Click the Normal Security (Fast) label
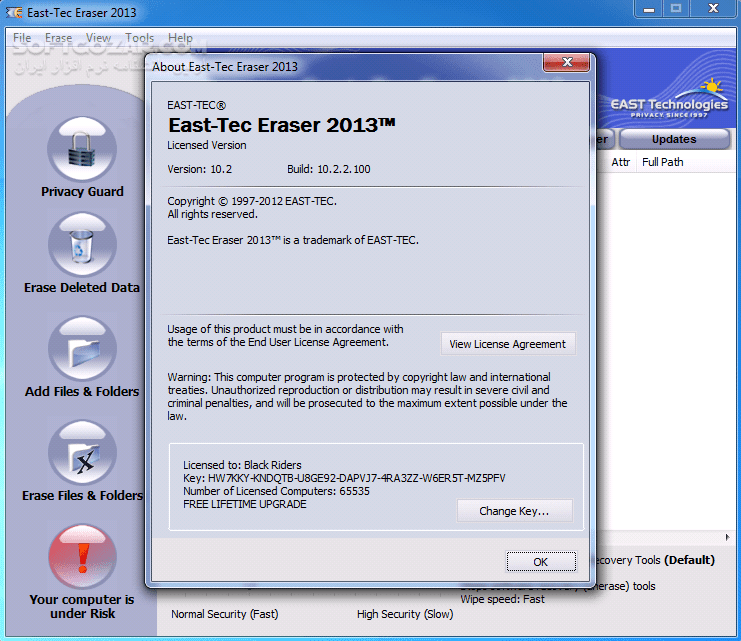Screen dimensions: 741x641 pyautogui.click(x=224, y=614)
